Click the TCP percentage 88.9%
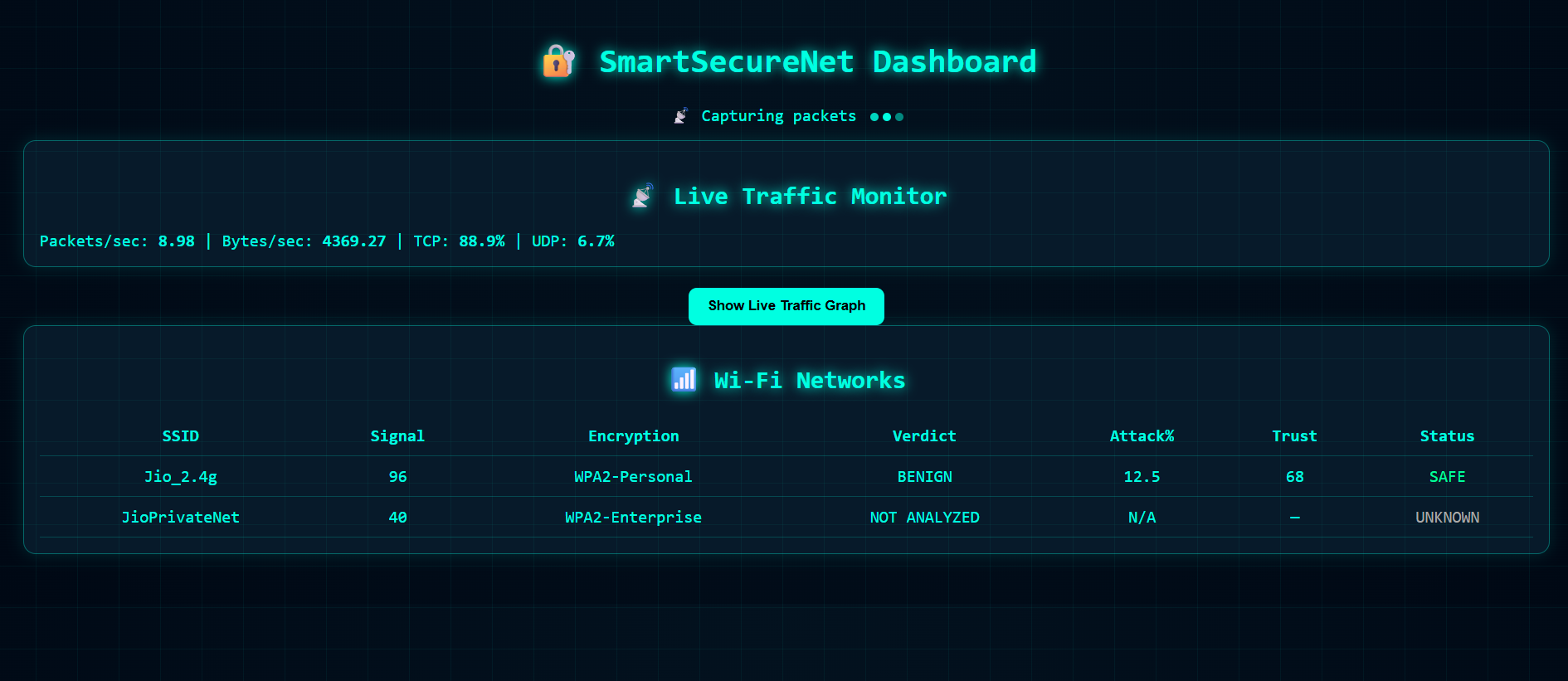1568x681 pixels. pos(482,241)
